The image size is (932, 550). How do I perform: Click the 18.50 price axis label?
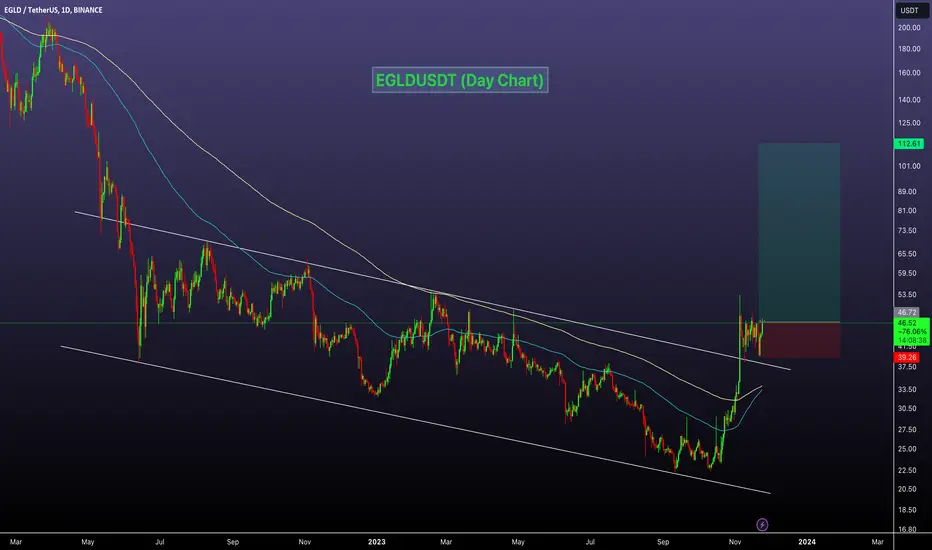907,510
